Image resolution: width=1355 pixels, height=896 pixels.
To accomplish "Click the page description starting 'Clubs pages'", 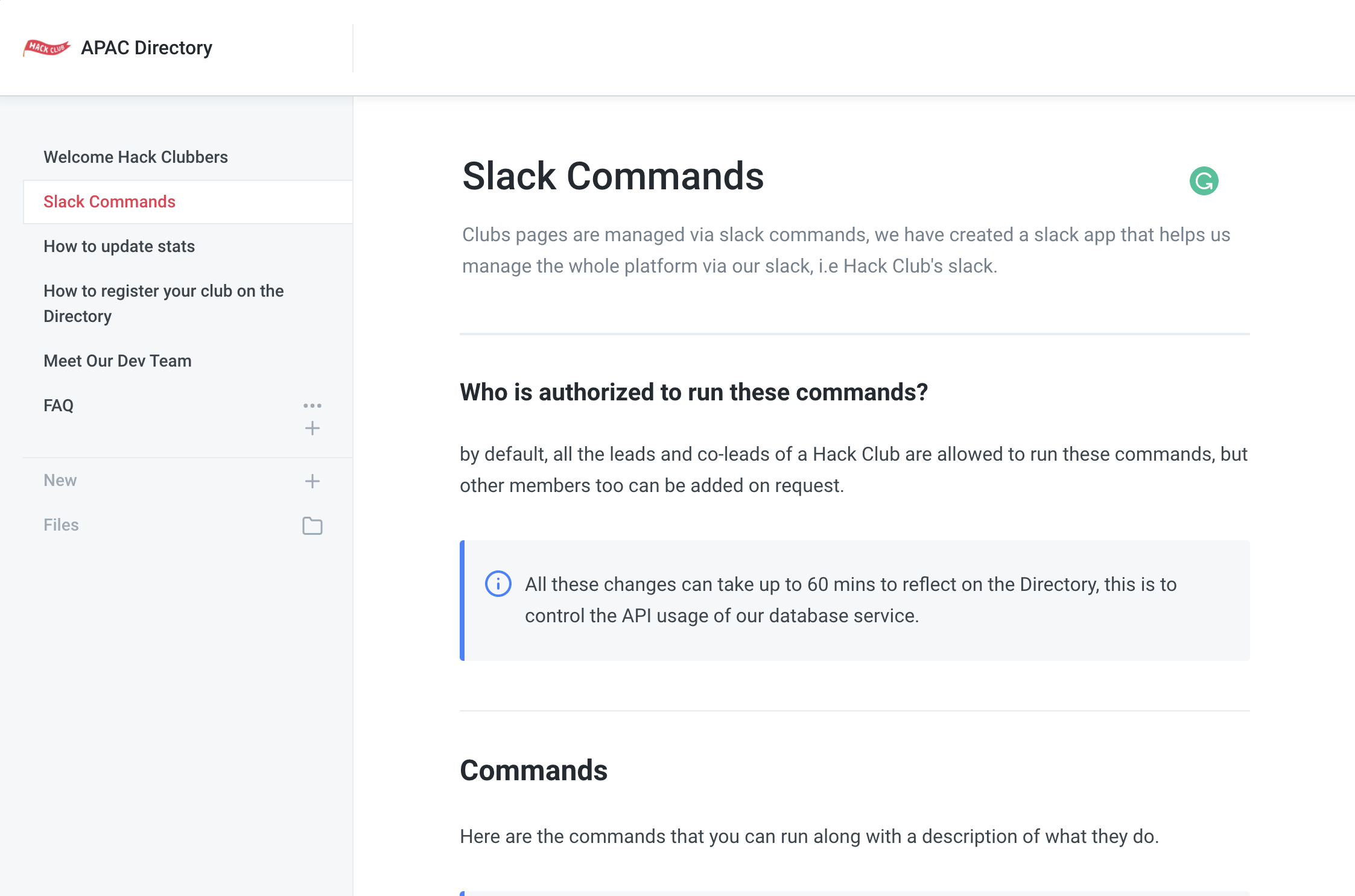I will [x=846, y=250].
